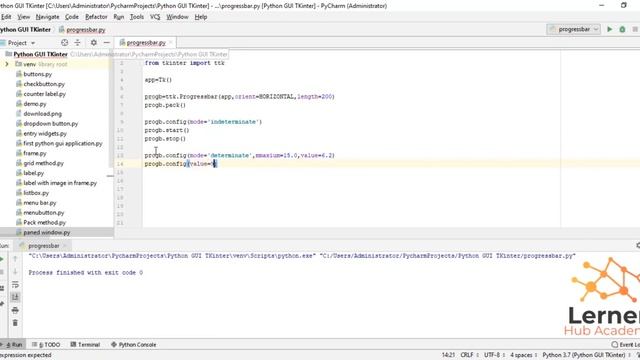Open the TODO tool window
This screenshot has height=360, width=640.
pyautogui.click(x=46, y=344)
